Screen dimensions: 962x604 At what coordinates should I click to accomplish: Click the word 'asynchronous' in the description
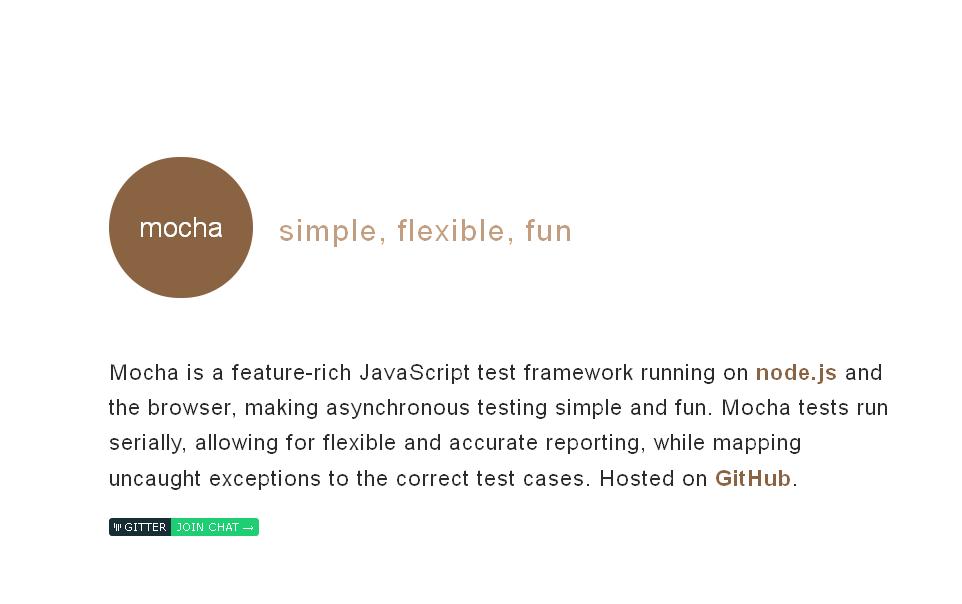[397, 408]
